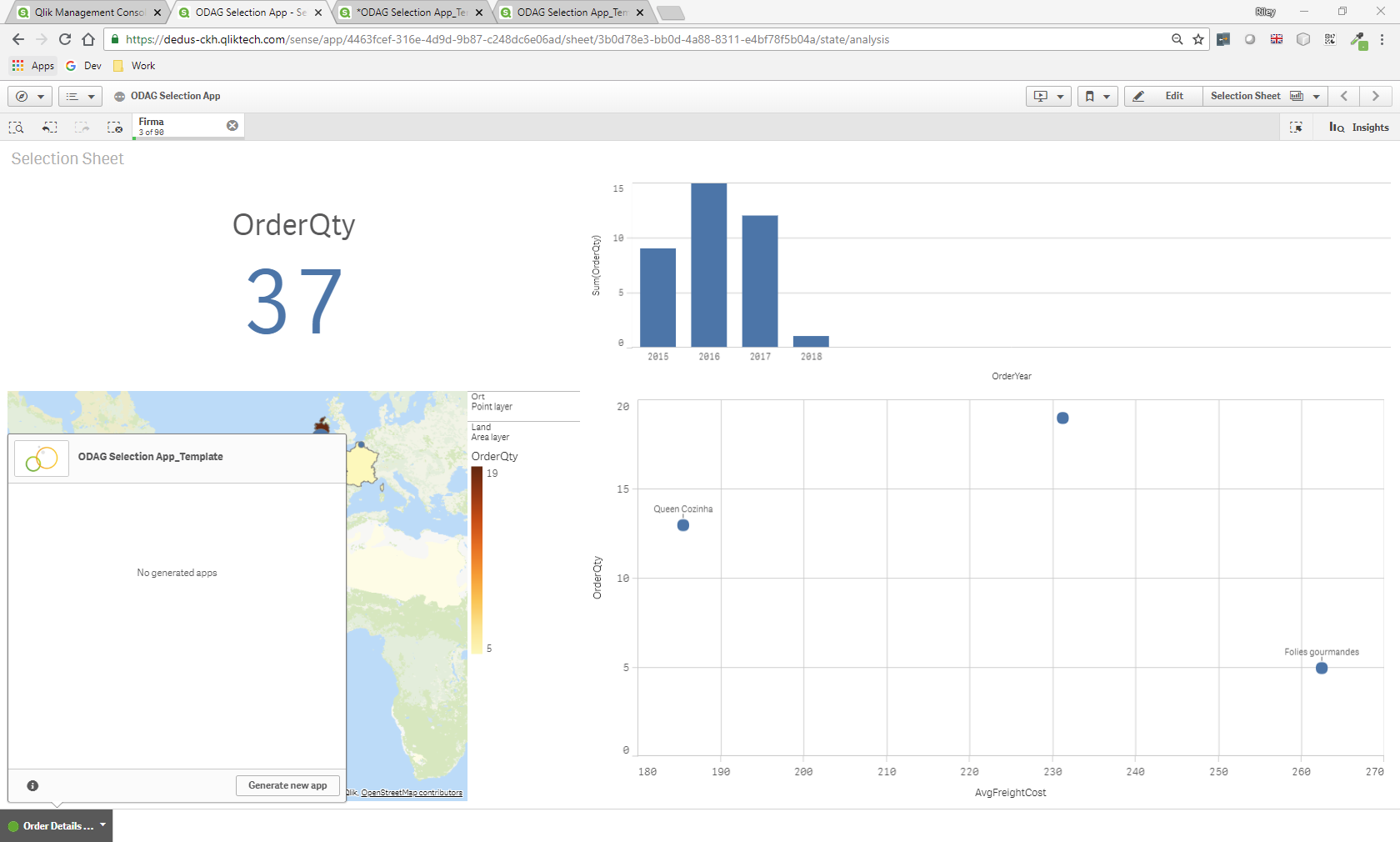
Task: Click the unlabeled top scatter point
Action: click(x=1062, y=418)
